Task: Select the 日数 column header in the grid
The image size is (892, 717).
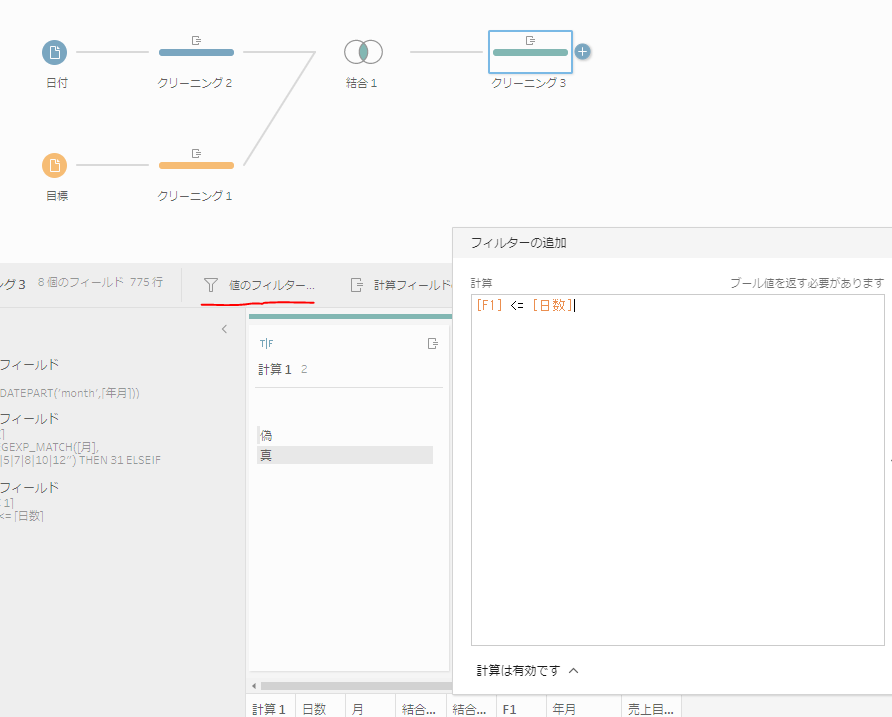Action: 314,708
